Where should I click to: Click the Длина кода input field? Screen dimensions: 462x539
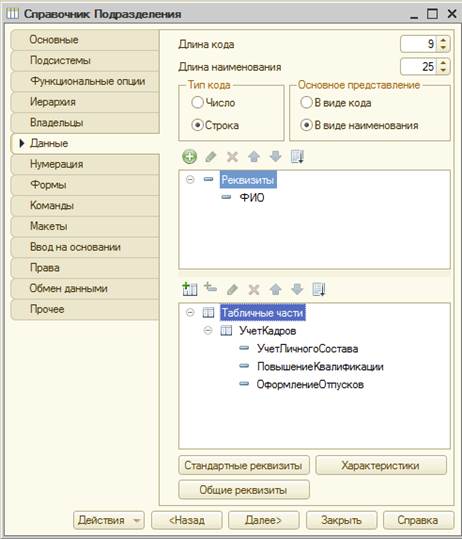click(418, 44)
